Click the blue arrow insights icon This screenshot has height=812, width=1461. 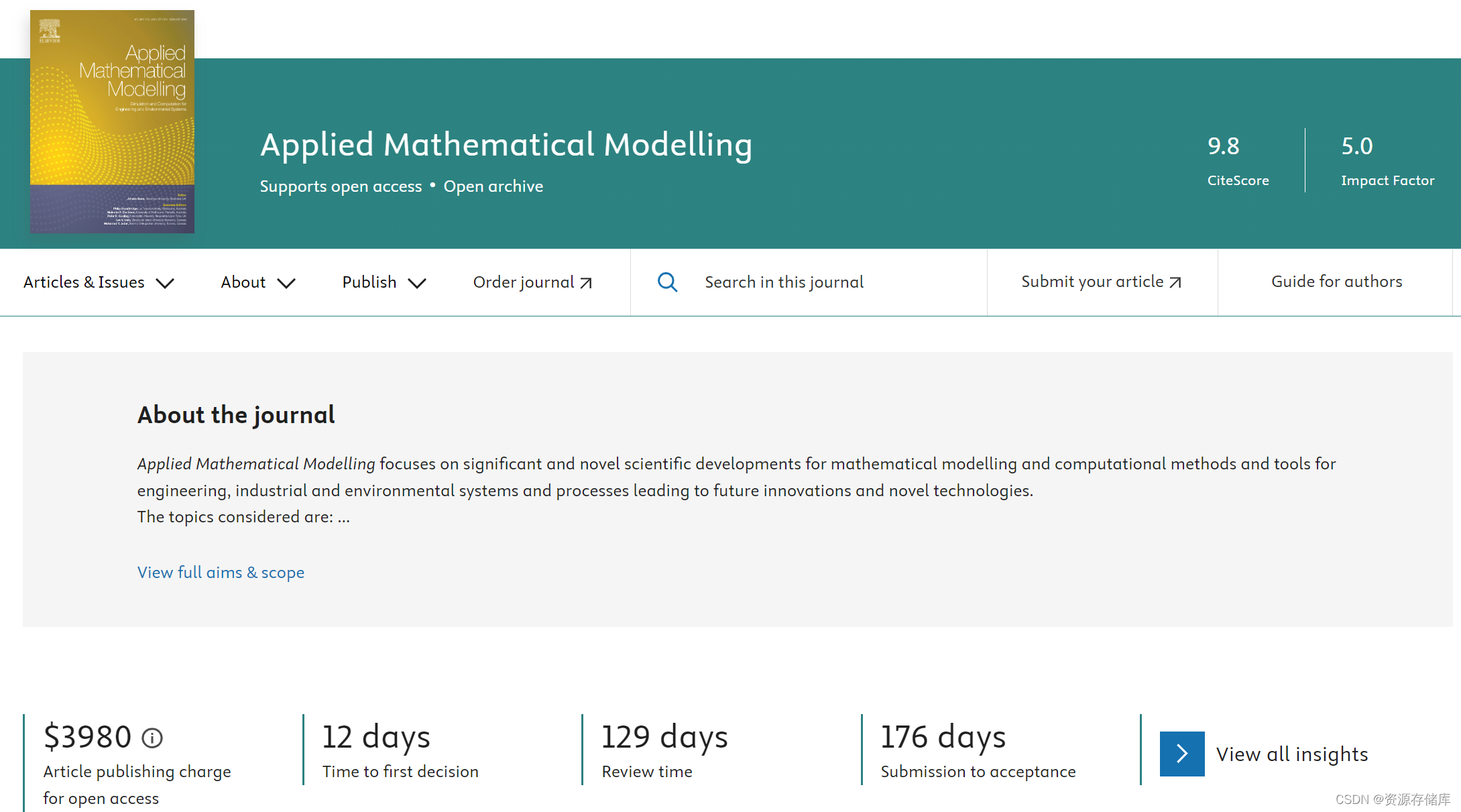(x=1182, y=754)
